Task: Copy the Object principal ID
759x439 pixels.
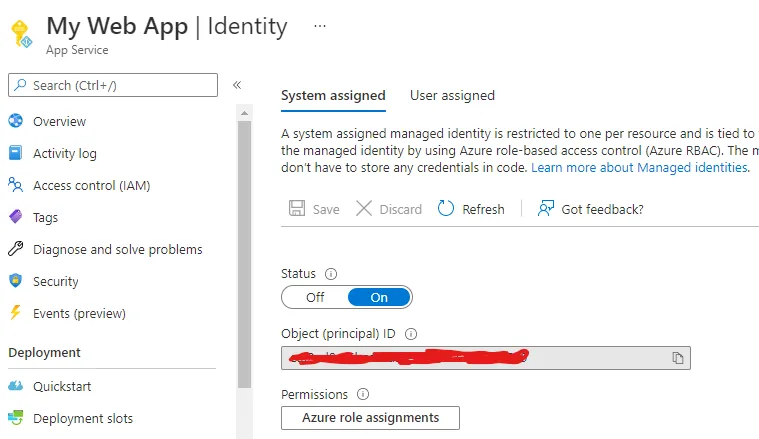Action: pyautogui.click(x=678, y=358)
